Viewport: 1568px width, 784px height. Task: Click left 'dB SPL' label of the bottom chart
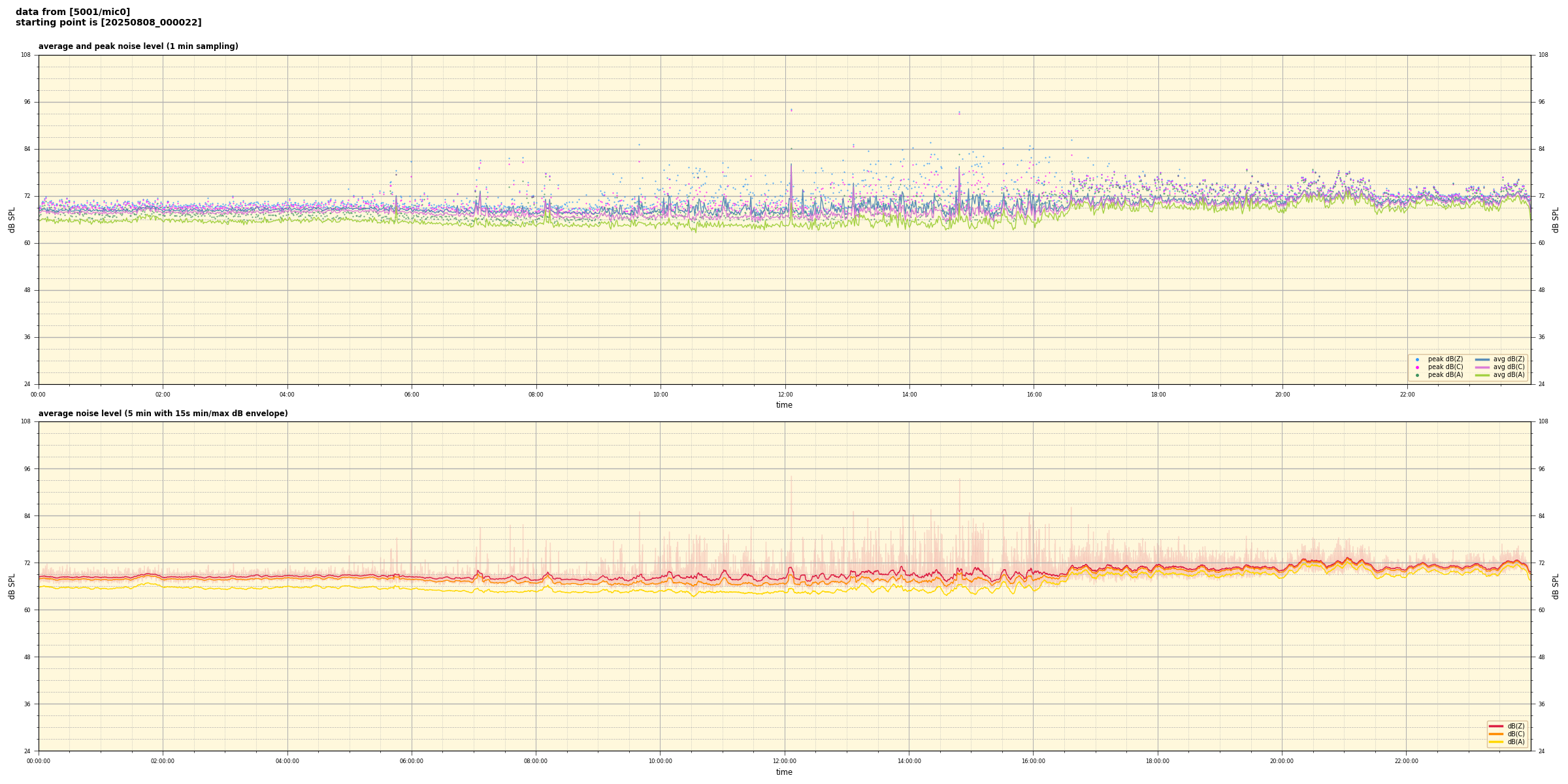pos(12,586)
